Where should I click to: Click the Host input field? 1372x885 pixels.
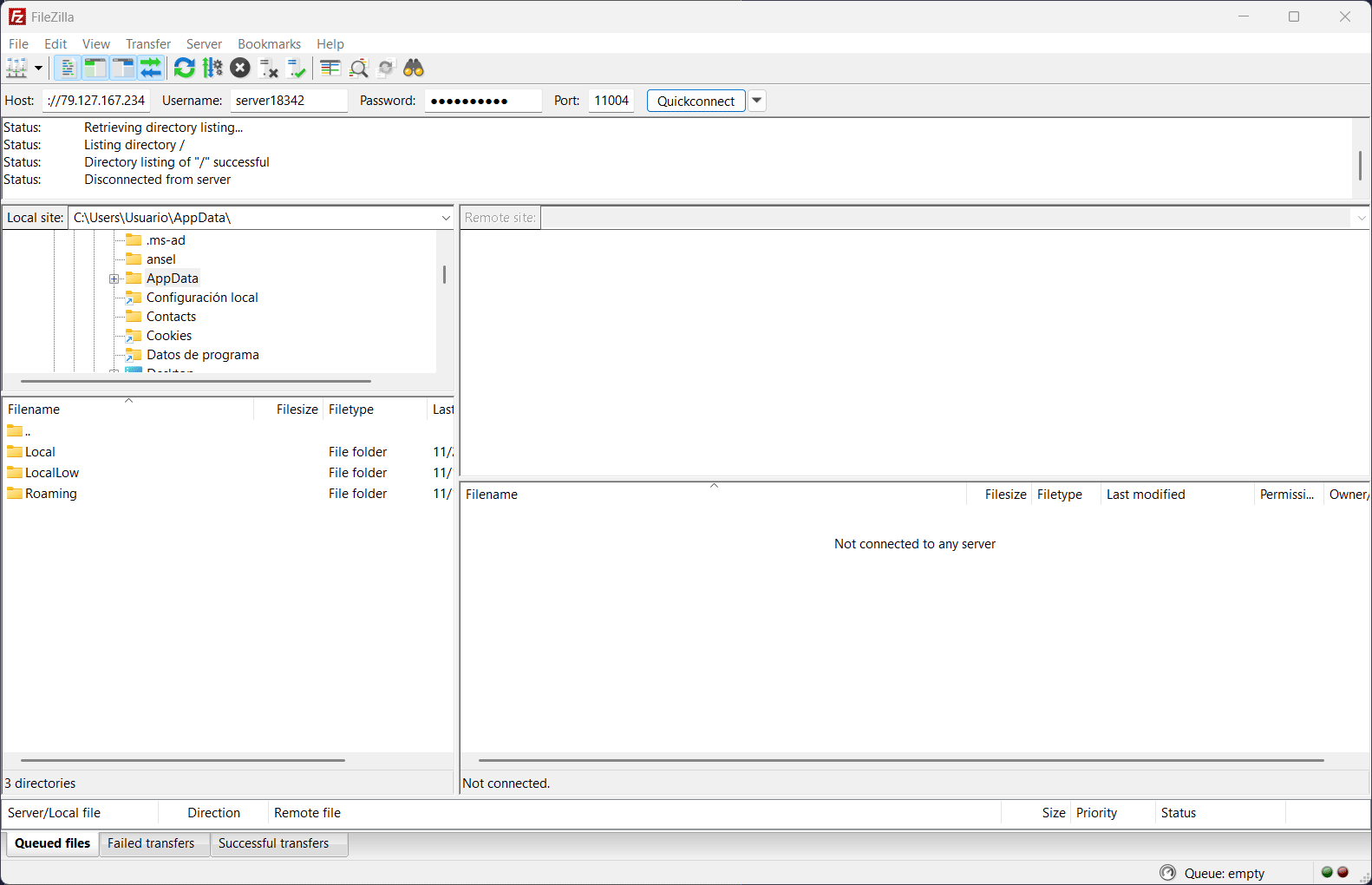(96, 101)
